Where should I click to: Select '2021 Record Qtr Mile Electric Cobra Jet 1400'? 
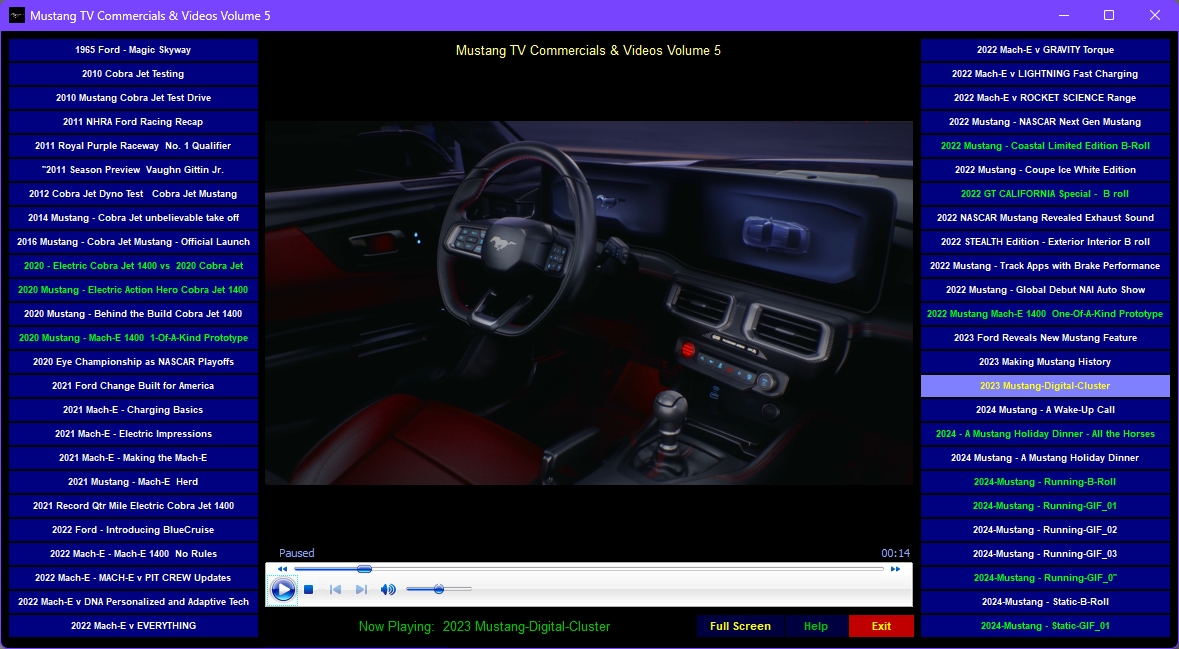pos(133,506)
